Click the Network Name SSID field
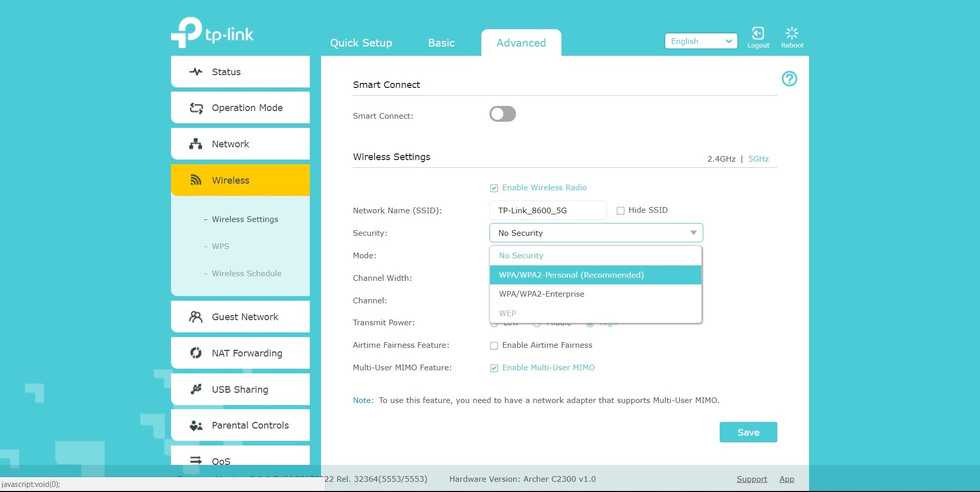Image resolution: width=980 pixels, height=492 pixels. [x=547, y=210]
